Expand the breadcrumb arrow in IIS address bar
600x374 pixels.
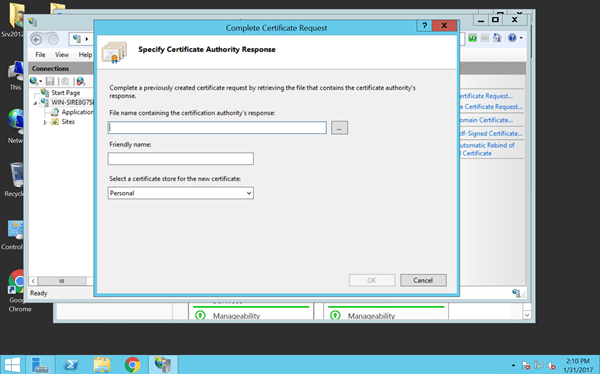pyautogui.click(x=87, y=39)
